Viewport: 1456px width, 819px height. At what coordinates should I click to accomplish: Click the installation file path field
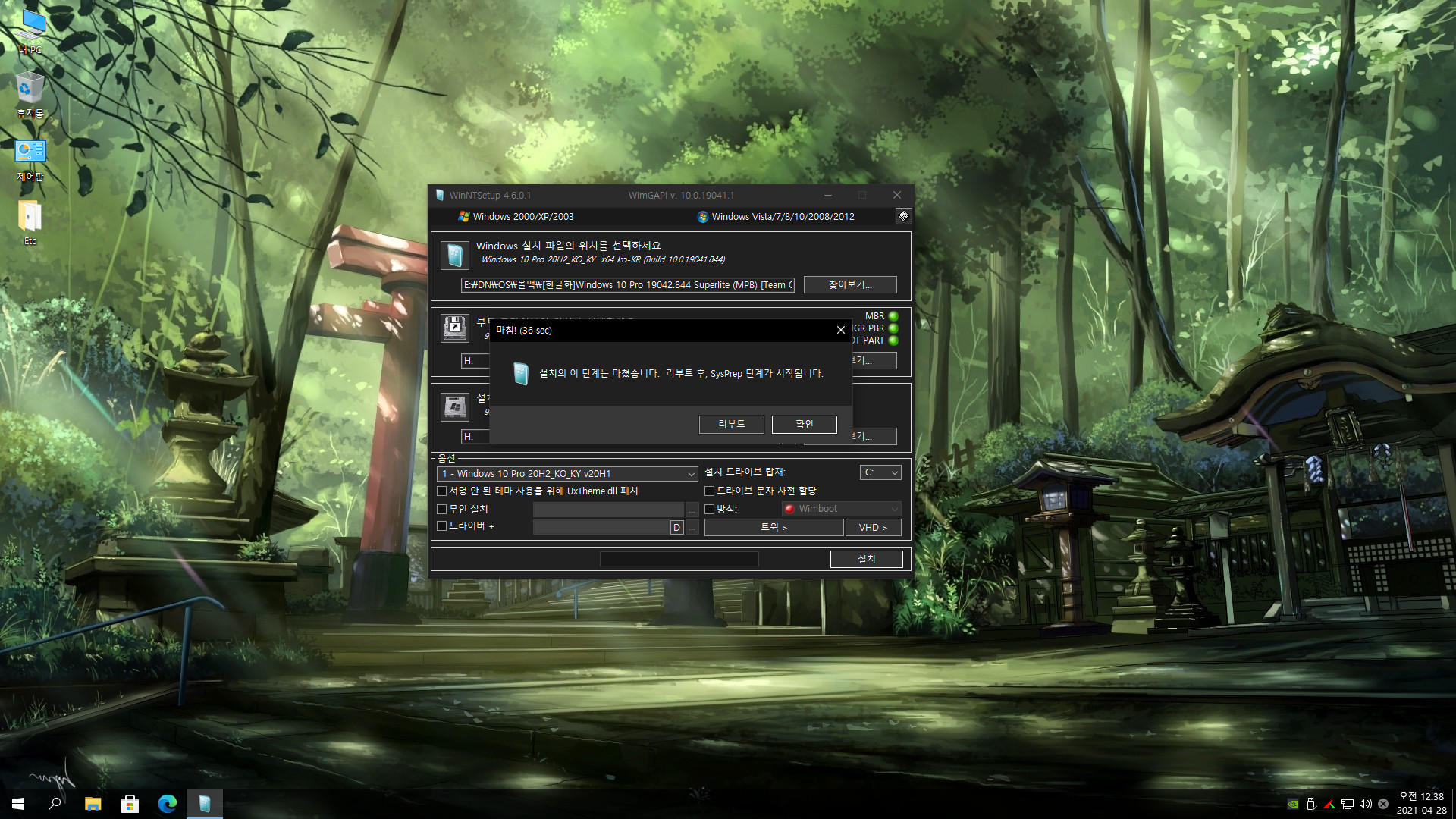click(628, 285)
